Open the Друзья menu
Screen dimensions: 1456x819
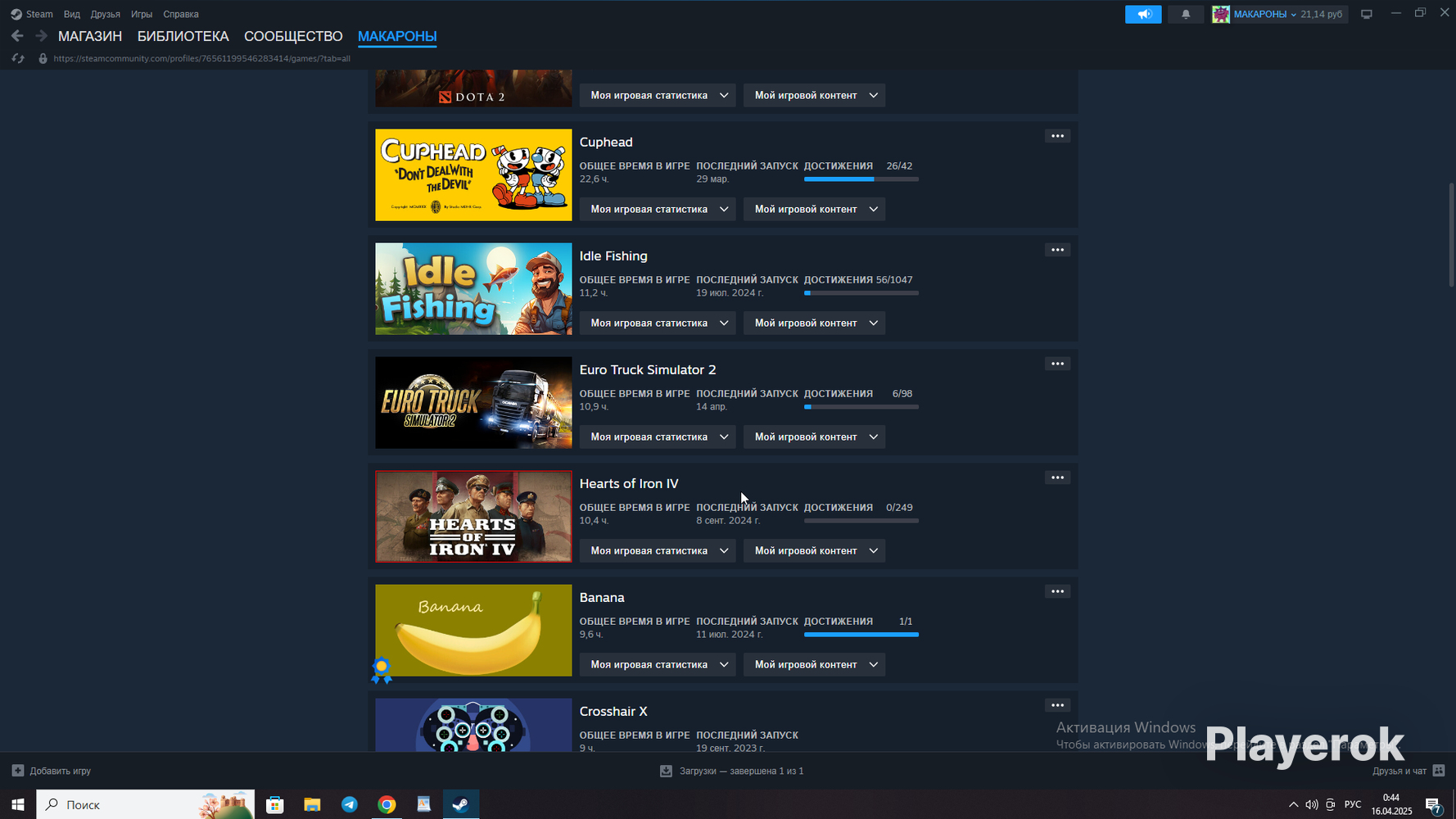pos(106,14)
